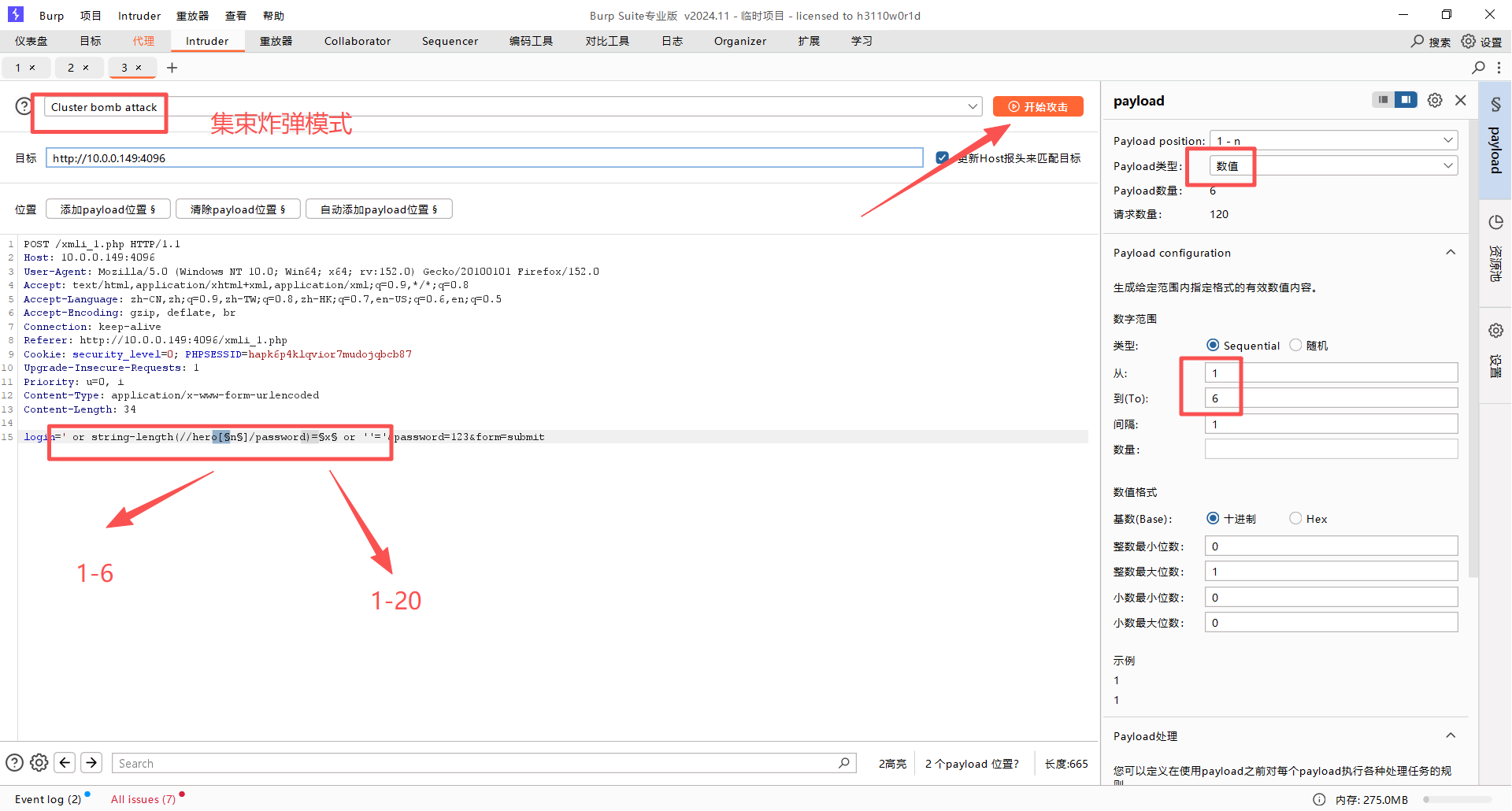
Task: Click the 整数最大位数 field
Action: [x=1332, y=572]
